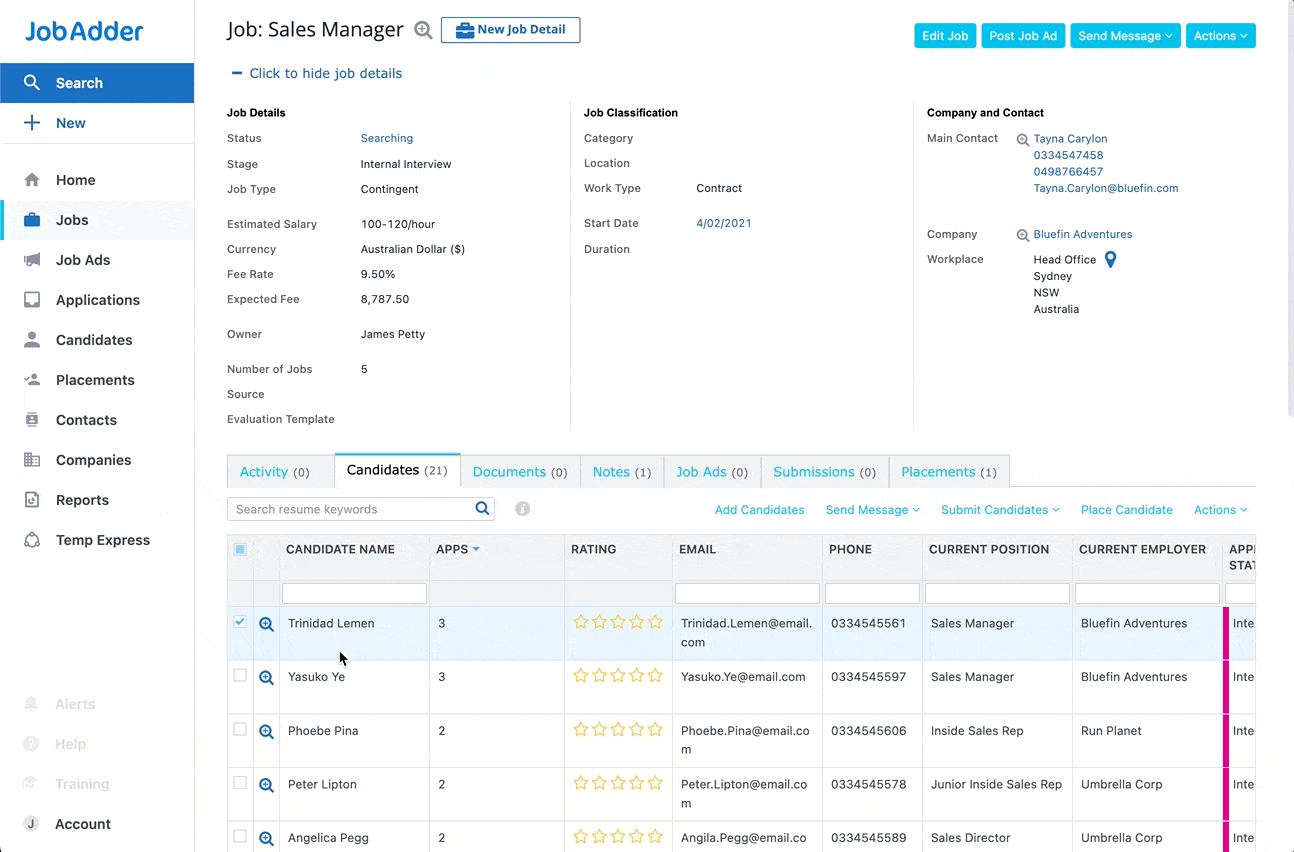1294x852 pixels.
Task: Click the info icon beside resume search
Action: point(522,509)
